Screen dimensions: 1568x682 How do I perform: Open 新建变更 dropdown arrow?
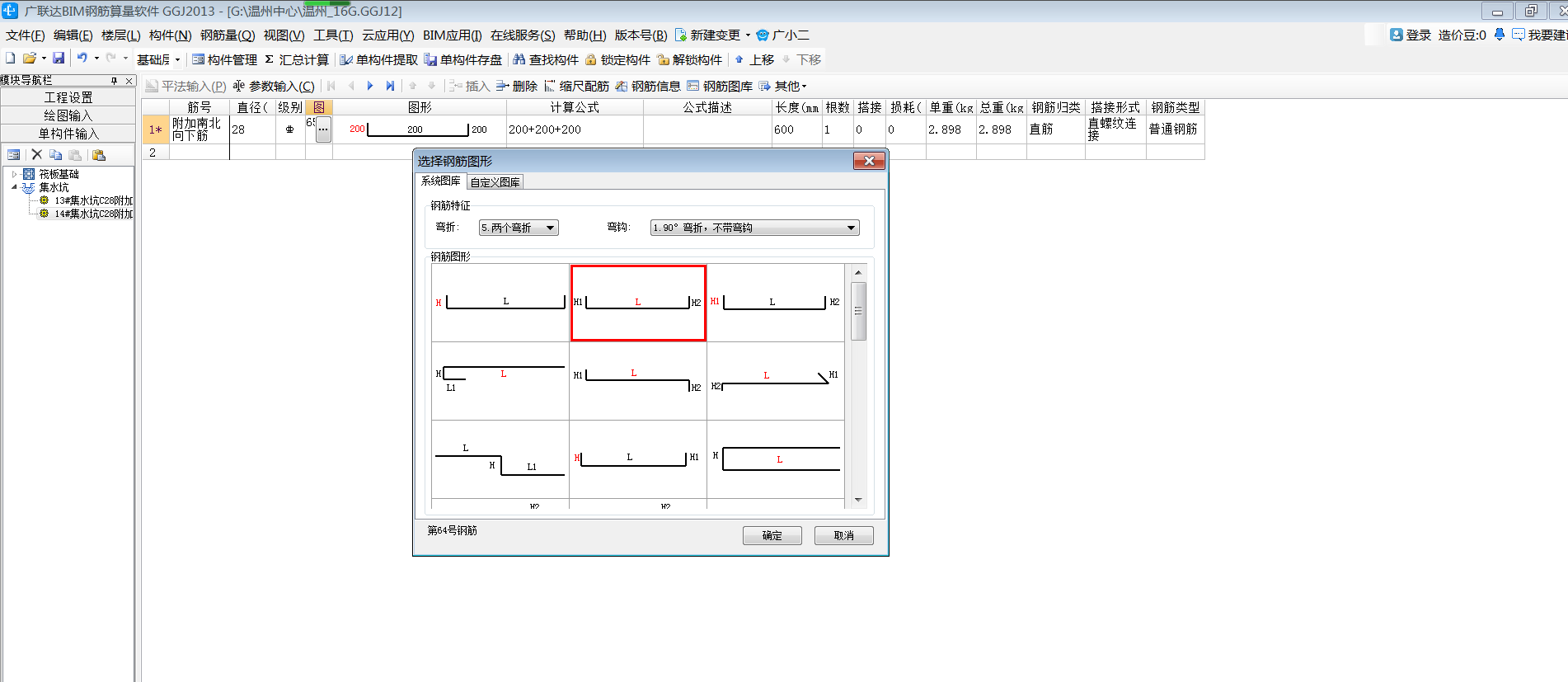pos(748,35)
